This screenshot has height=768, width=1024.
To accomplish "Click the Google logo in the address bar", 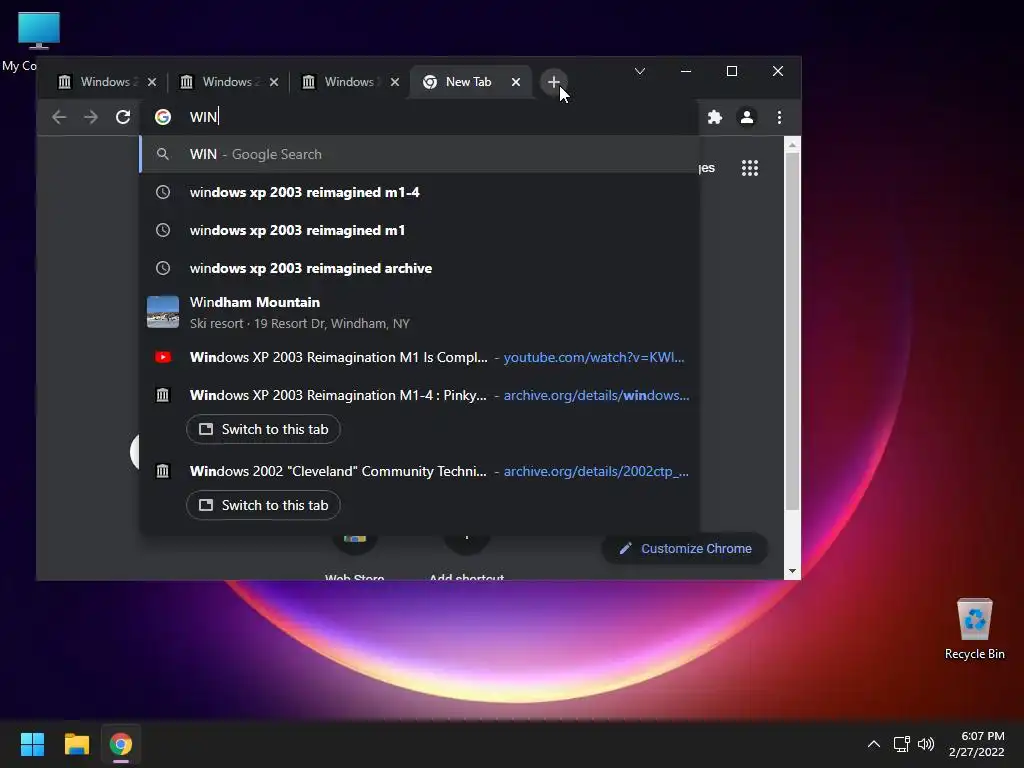I will pyautogui.click(x=163, y=117).
